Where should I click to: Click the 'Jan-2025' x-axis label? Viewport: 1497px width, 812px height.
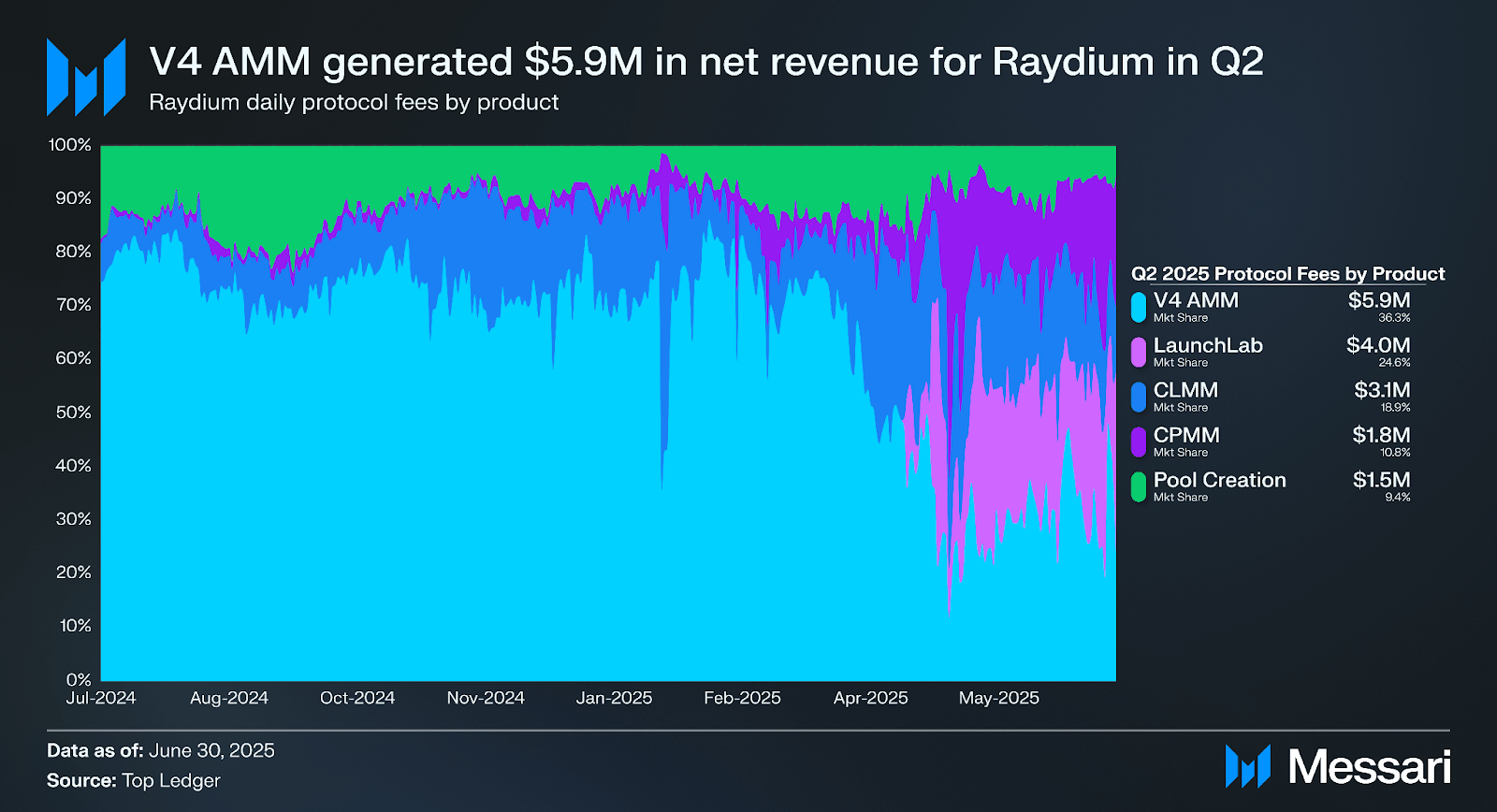(x=614, y=698)
